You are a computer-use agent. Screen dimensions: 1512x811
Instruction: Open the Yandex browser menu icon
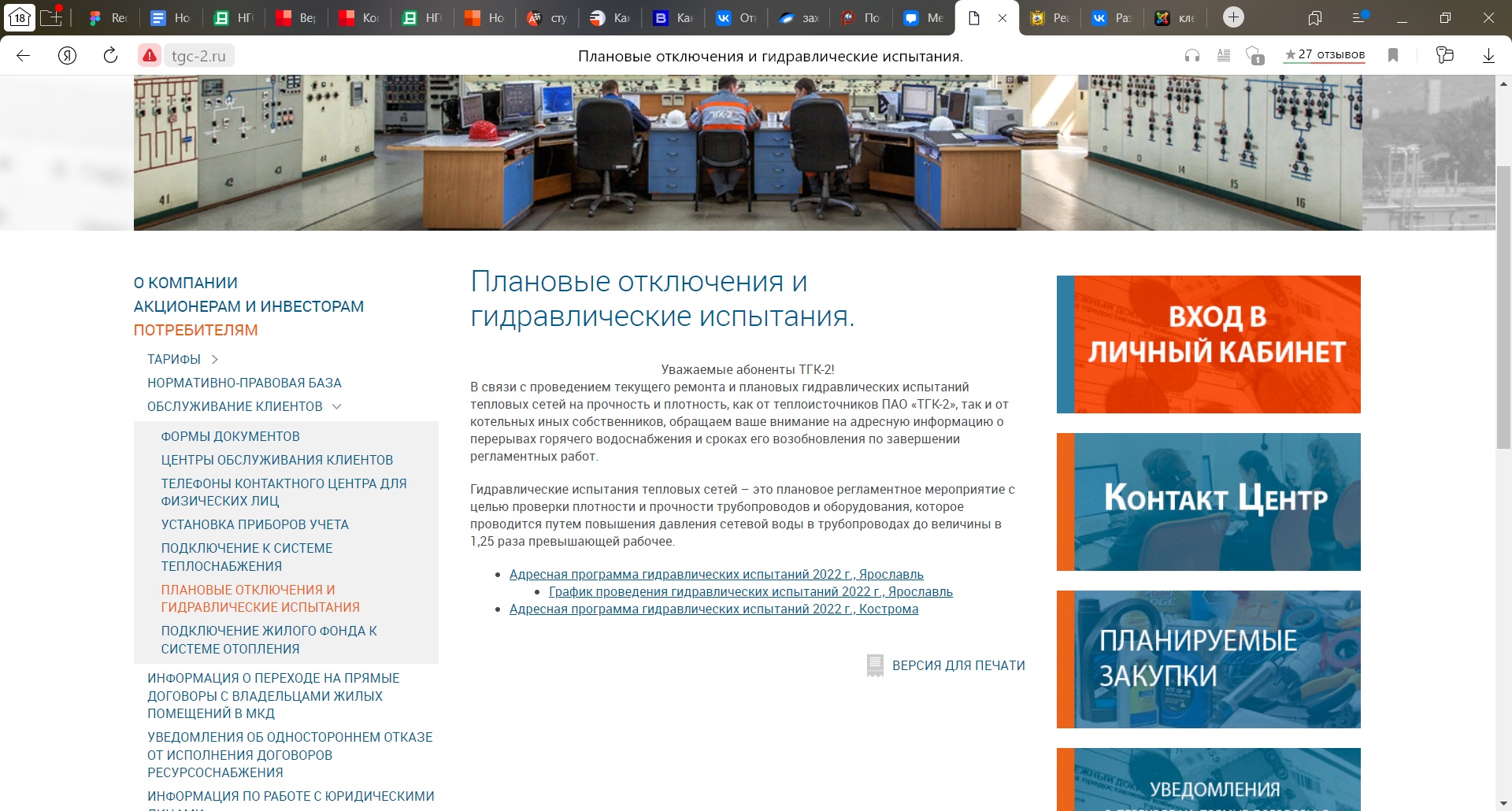click(1360, 17)
